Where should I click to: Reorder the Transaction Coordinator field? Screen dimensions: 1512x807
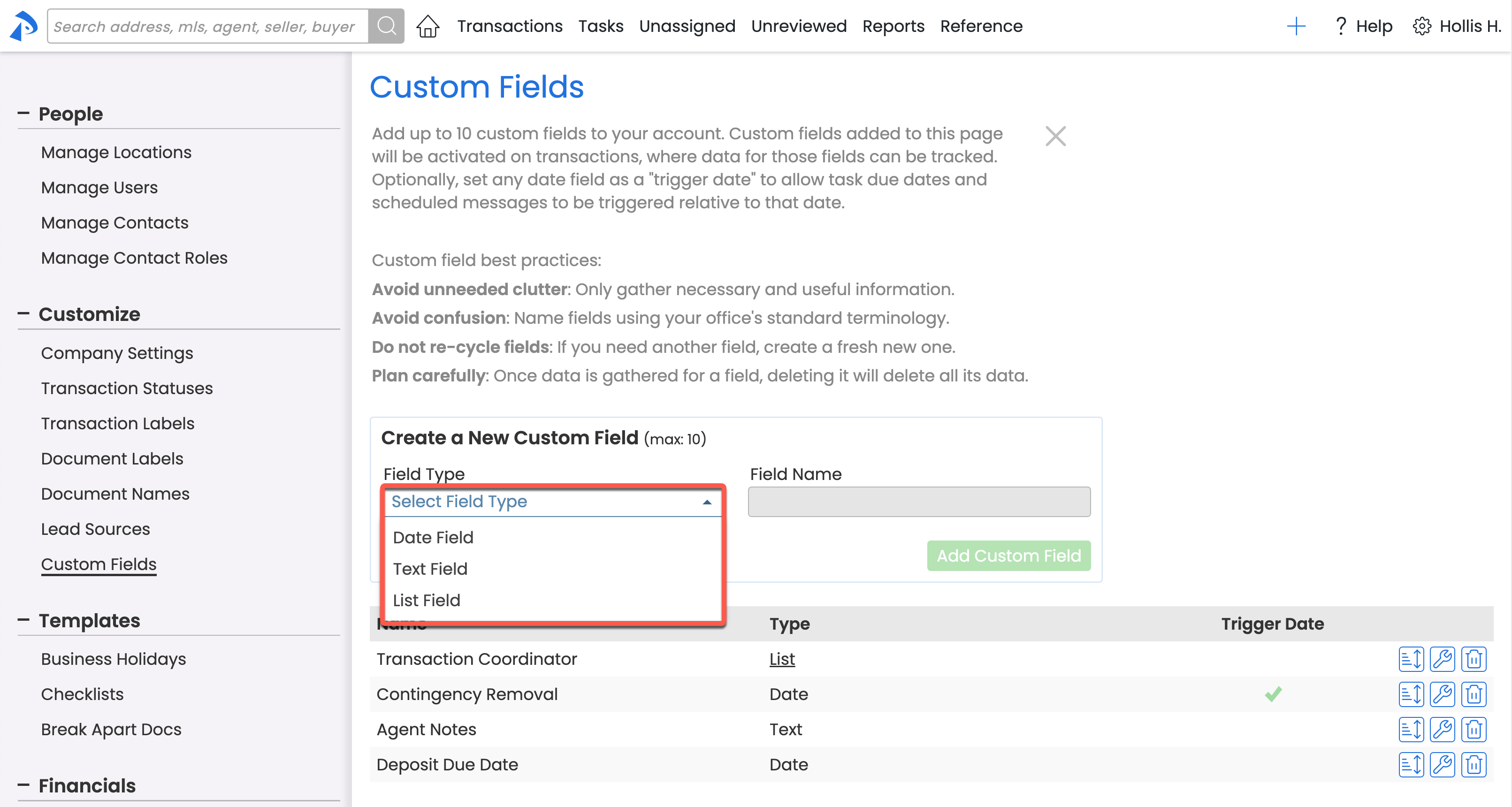(x=1411, y=659)
